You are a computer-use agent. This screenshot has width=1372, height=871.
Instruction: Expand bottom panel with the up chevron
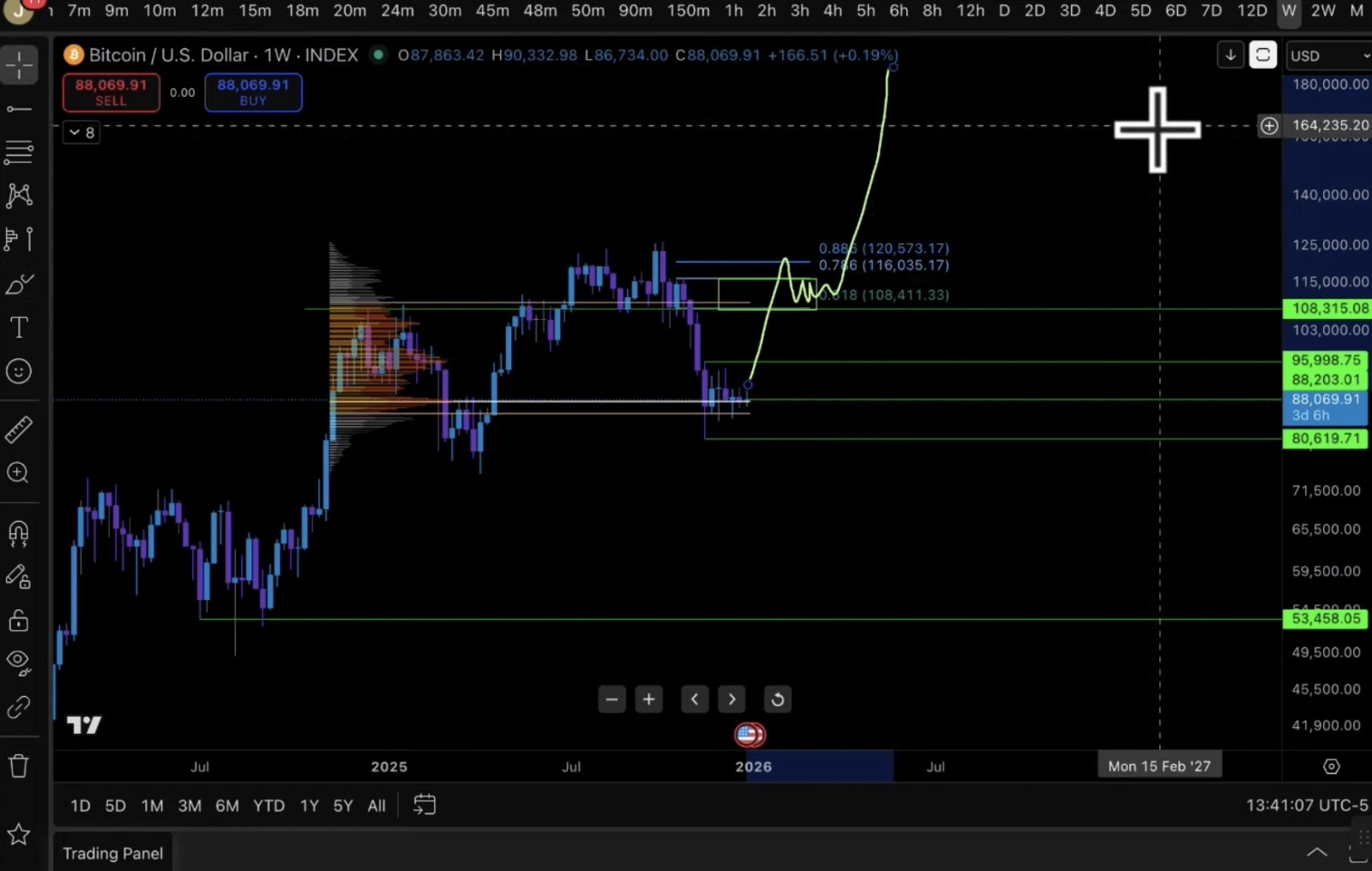coord(1317,852)
